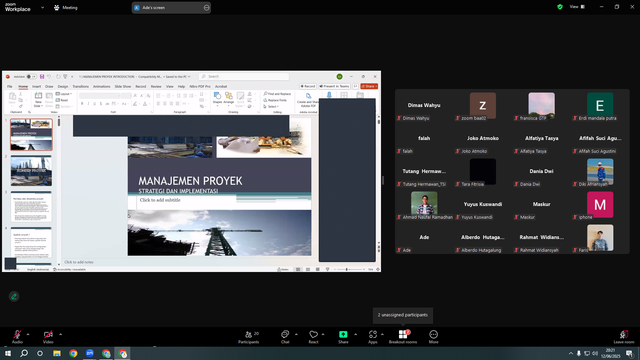The image size is (640, 360).
Task: Click Find and Replace
Action: point(277,94)
